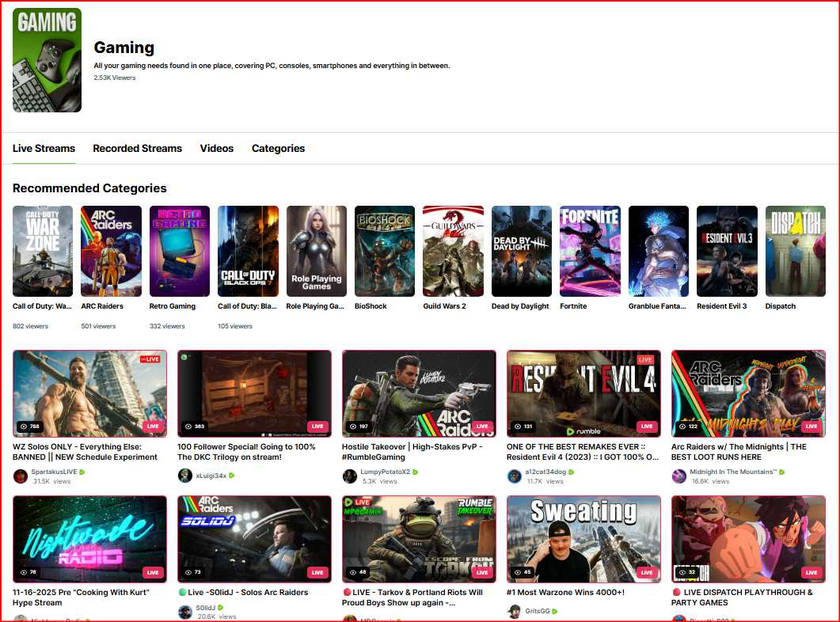Choose the BioShock category cover
This screenshot has width=840, height=622.
click(x=384, y=251)
